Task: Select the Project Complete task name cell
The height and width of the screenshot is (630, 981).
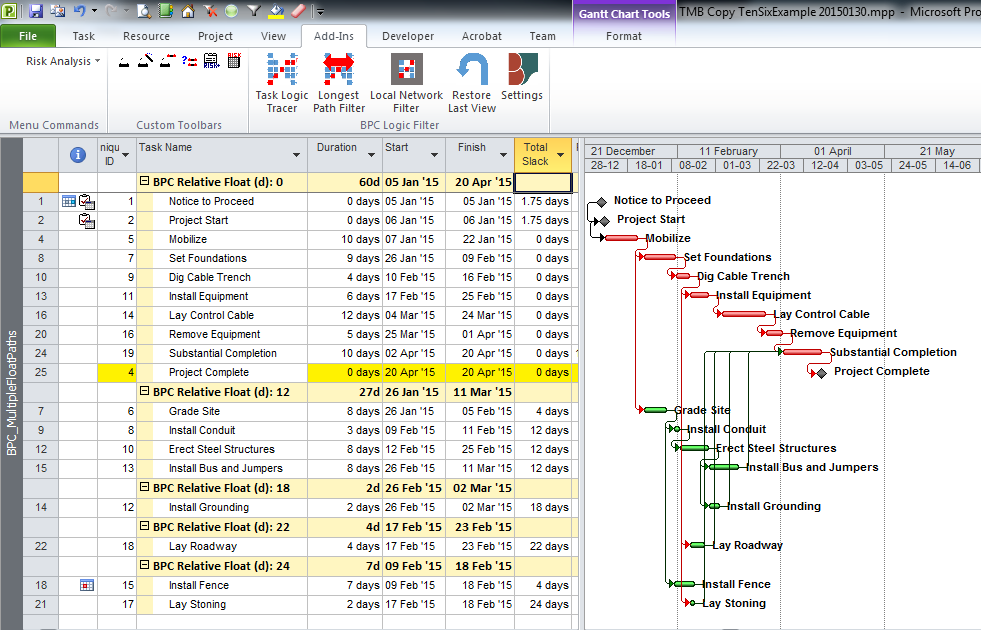Action: 208,372
